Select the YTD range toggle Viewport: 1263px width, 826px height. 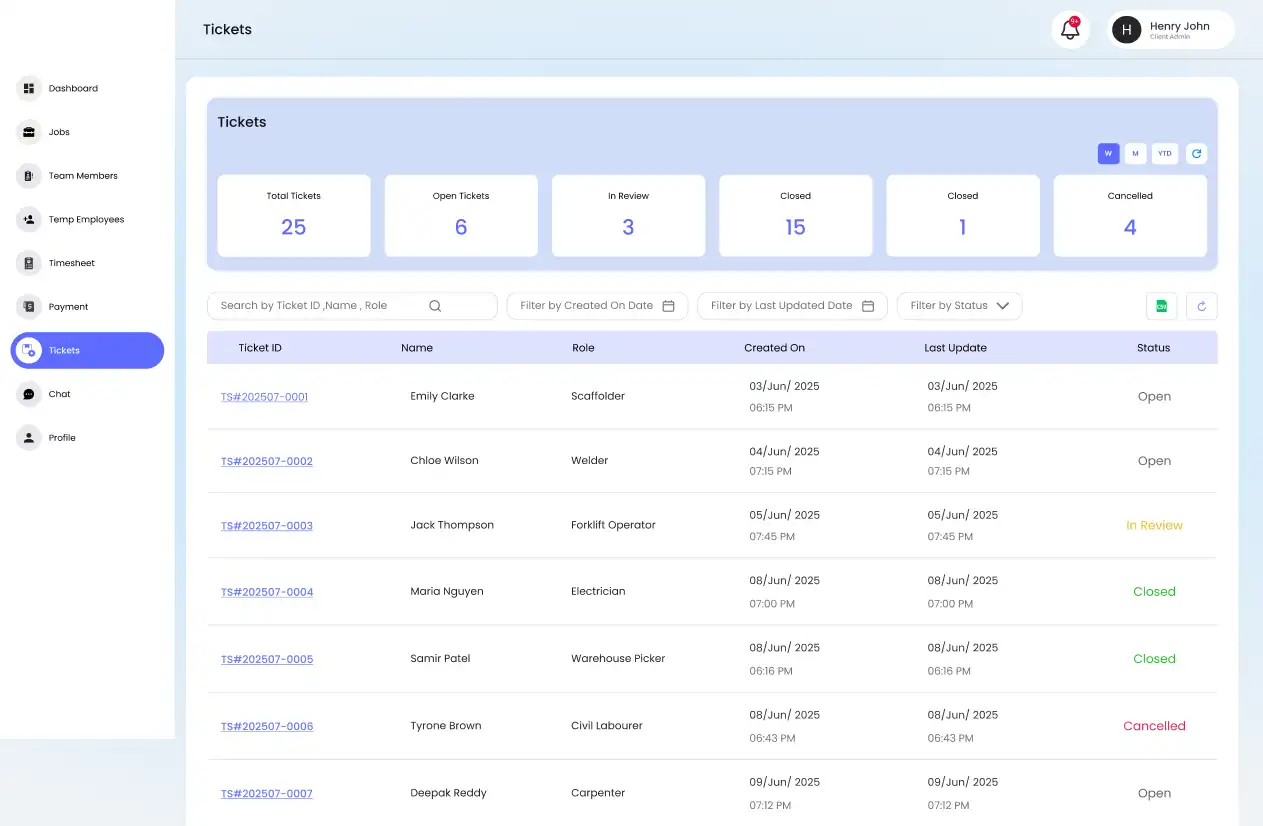1164,154
